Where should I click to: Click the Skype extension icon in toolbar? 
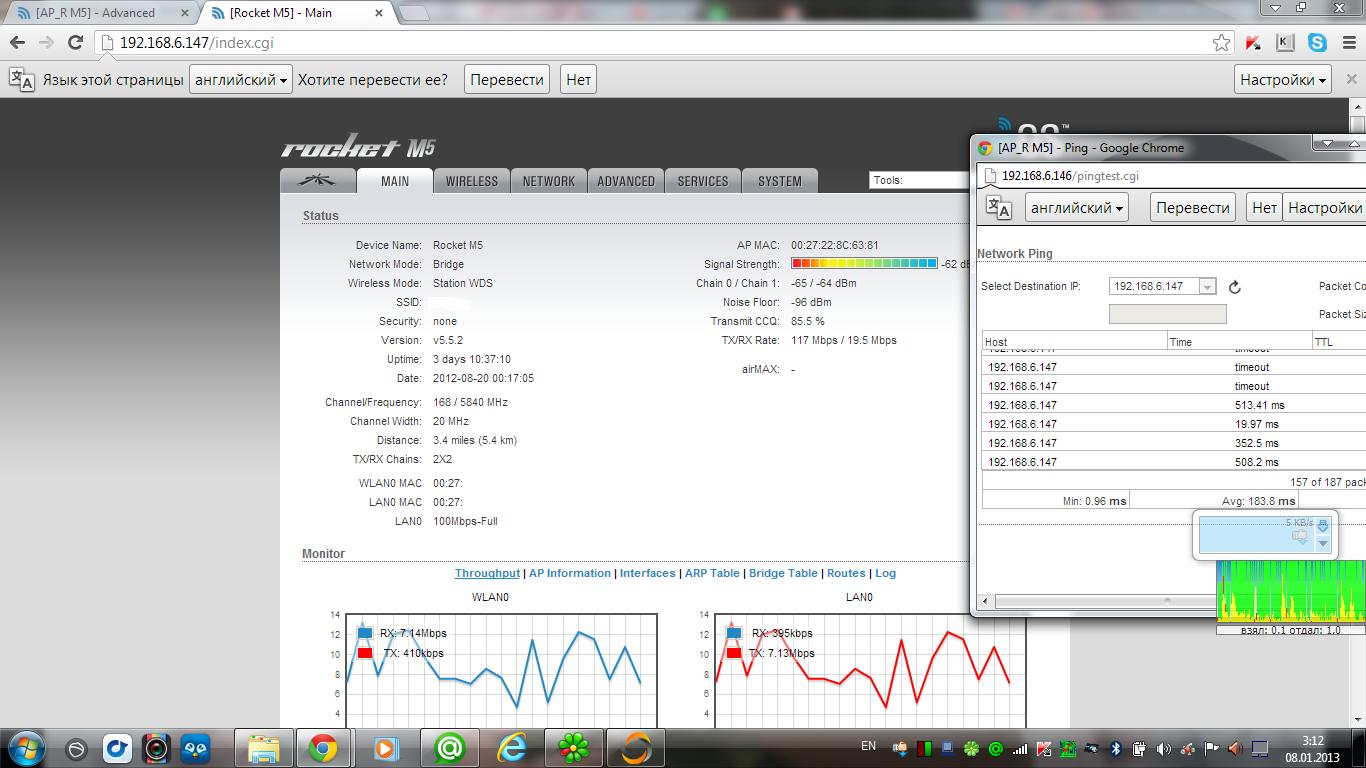click(x=1317, y=42)
